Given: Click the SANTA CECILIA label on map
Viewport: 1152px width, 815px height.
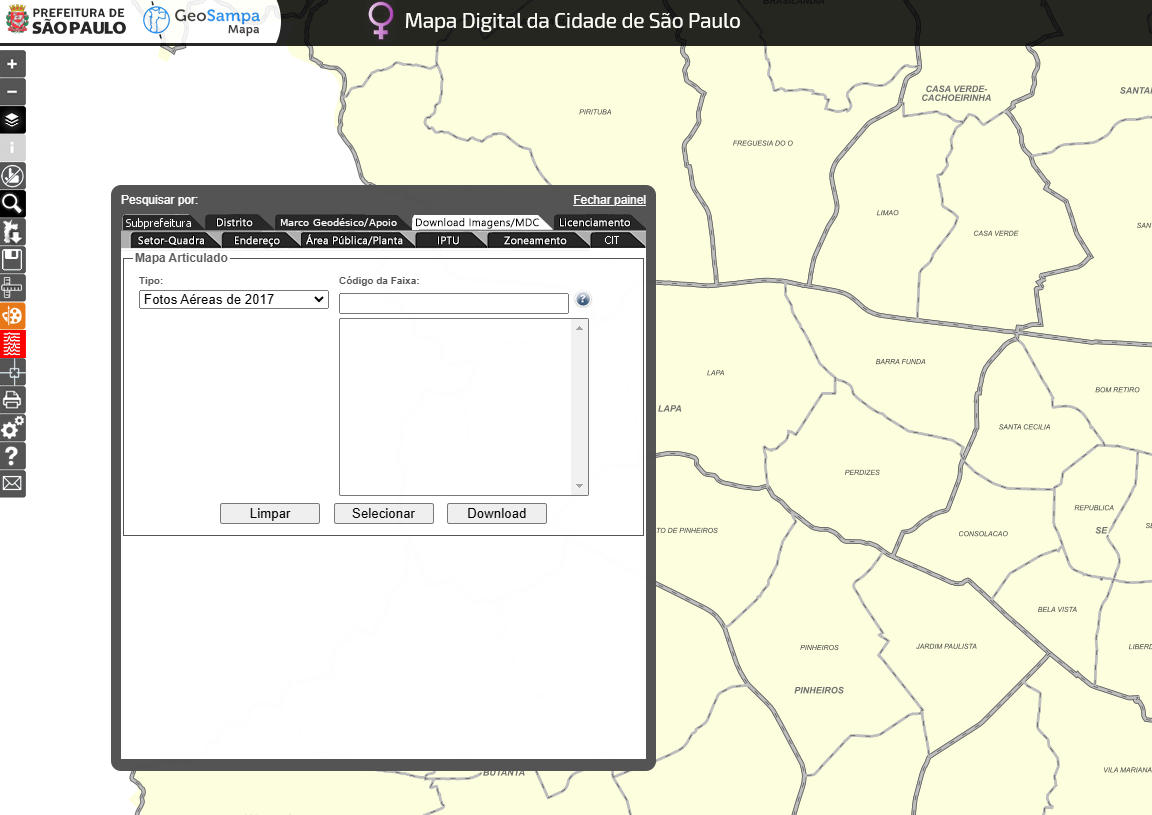Looking at the screenshot, I should pyautogui.click(x=1024, y=427).
